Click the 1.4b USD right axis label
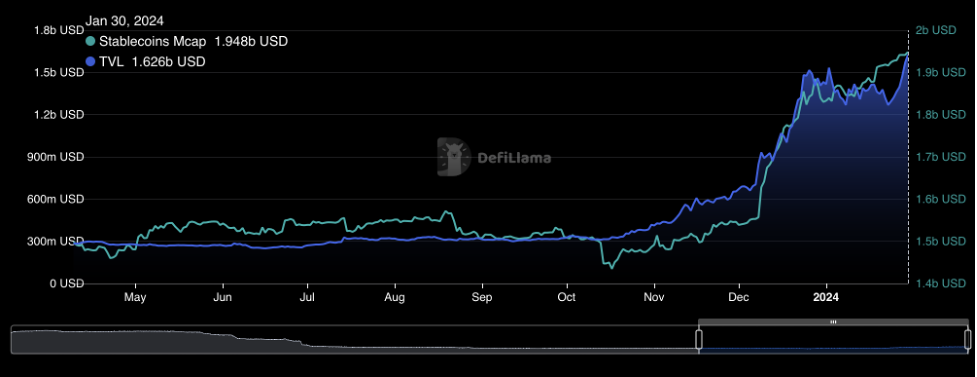The height and width of the screenshot is (377, 977). pyautogui.click(x=940, y=284)
